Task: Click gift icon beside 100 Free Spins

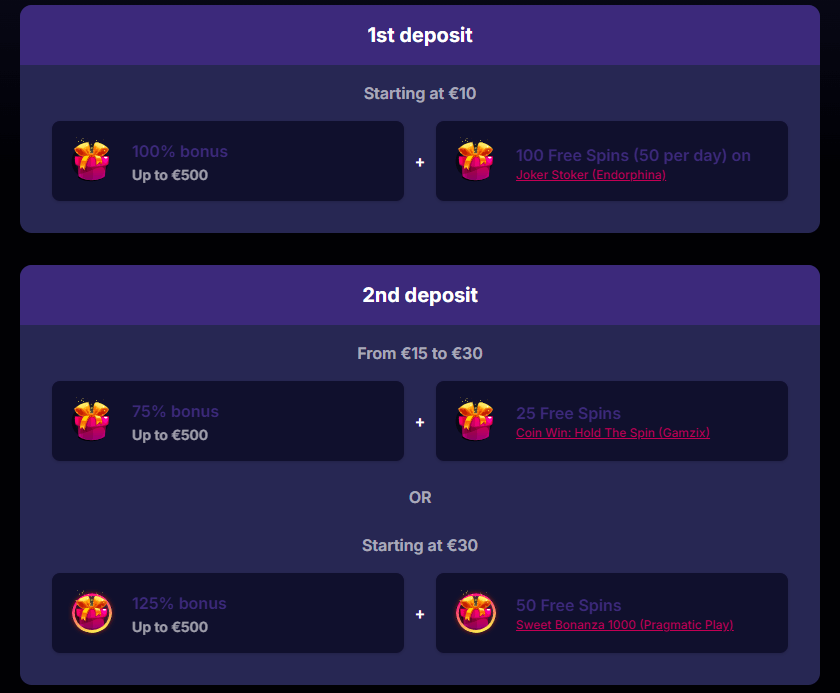Action: (x=476, y=161)
